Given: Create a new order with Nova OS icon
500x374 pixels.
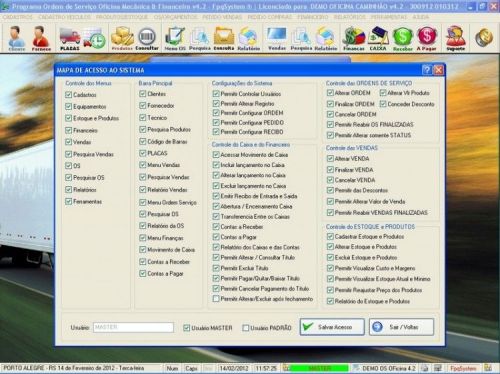Looking at the screenshot, I should coord(175,38).
